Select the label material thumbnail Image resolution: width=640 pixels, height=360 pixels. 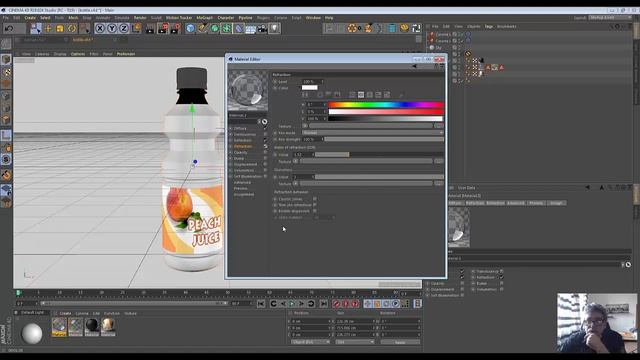point(108,327)
